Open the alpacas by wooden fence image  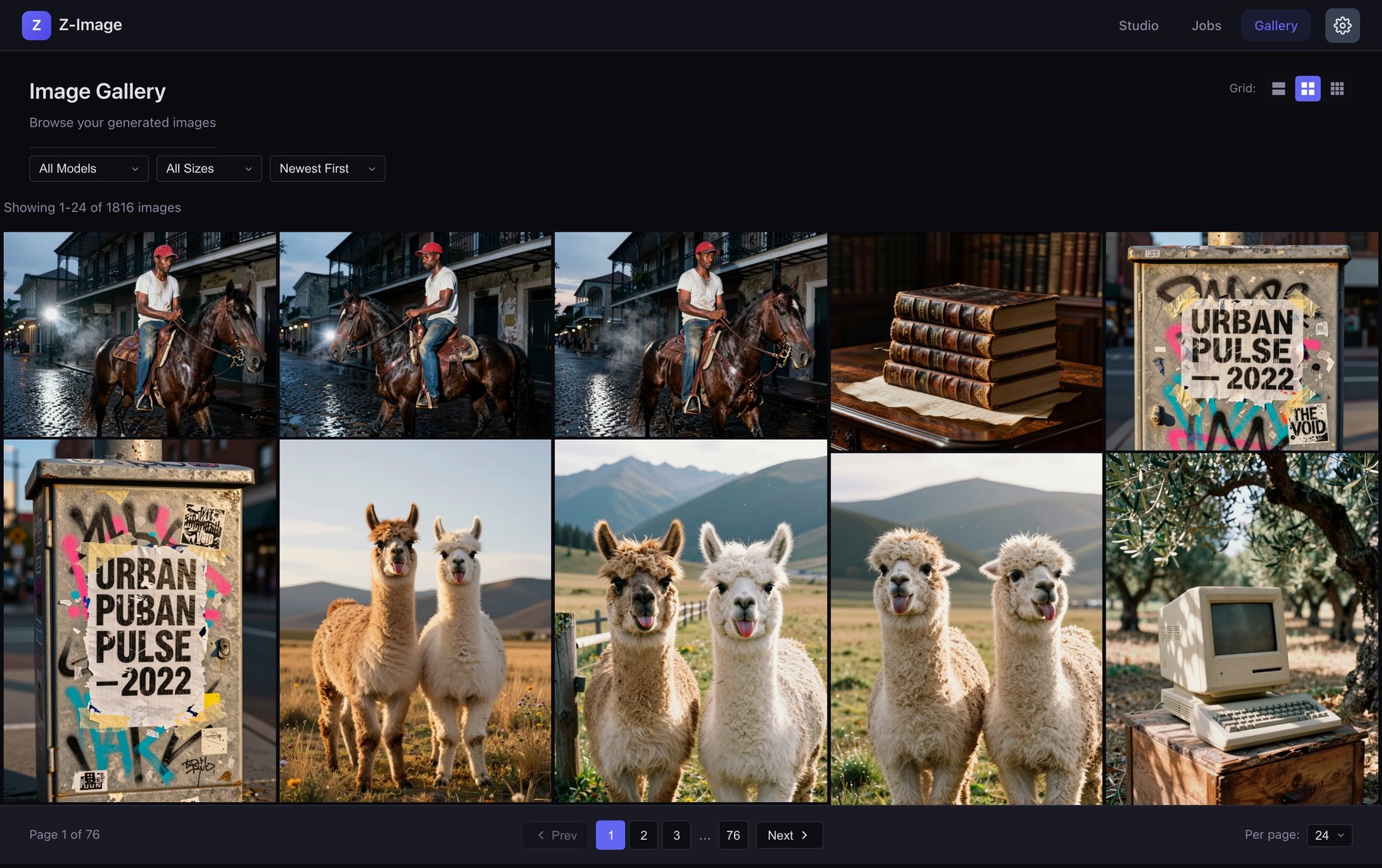coord(691,621)
